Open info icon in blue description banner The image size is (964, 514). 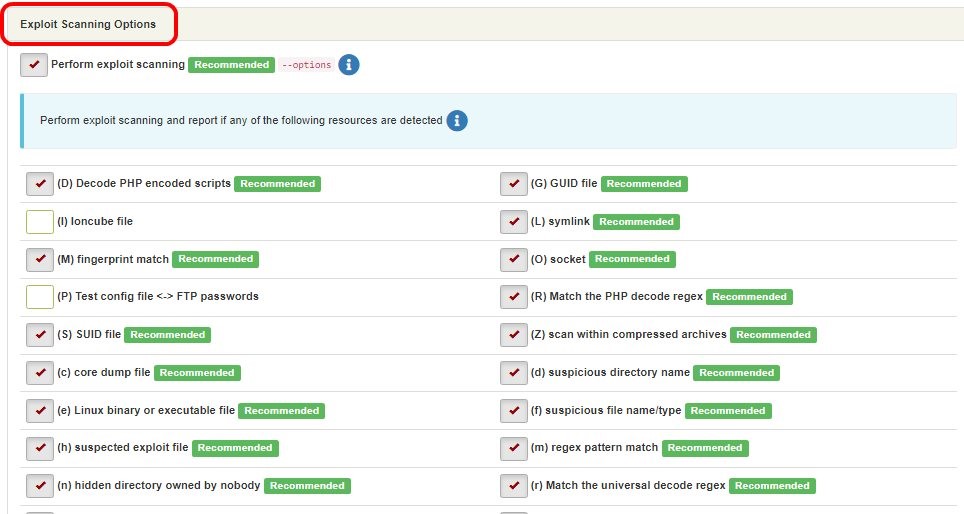pos(457,121)
